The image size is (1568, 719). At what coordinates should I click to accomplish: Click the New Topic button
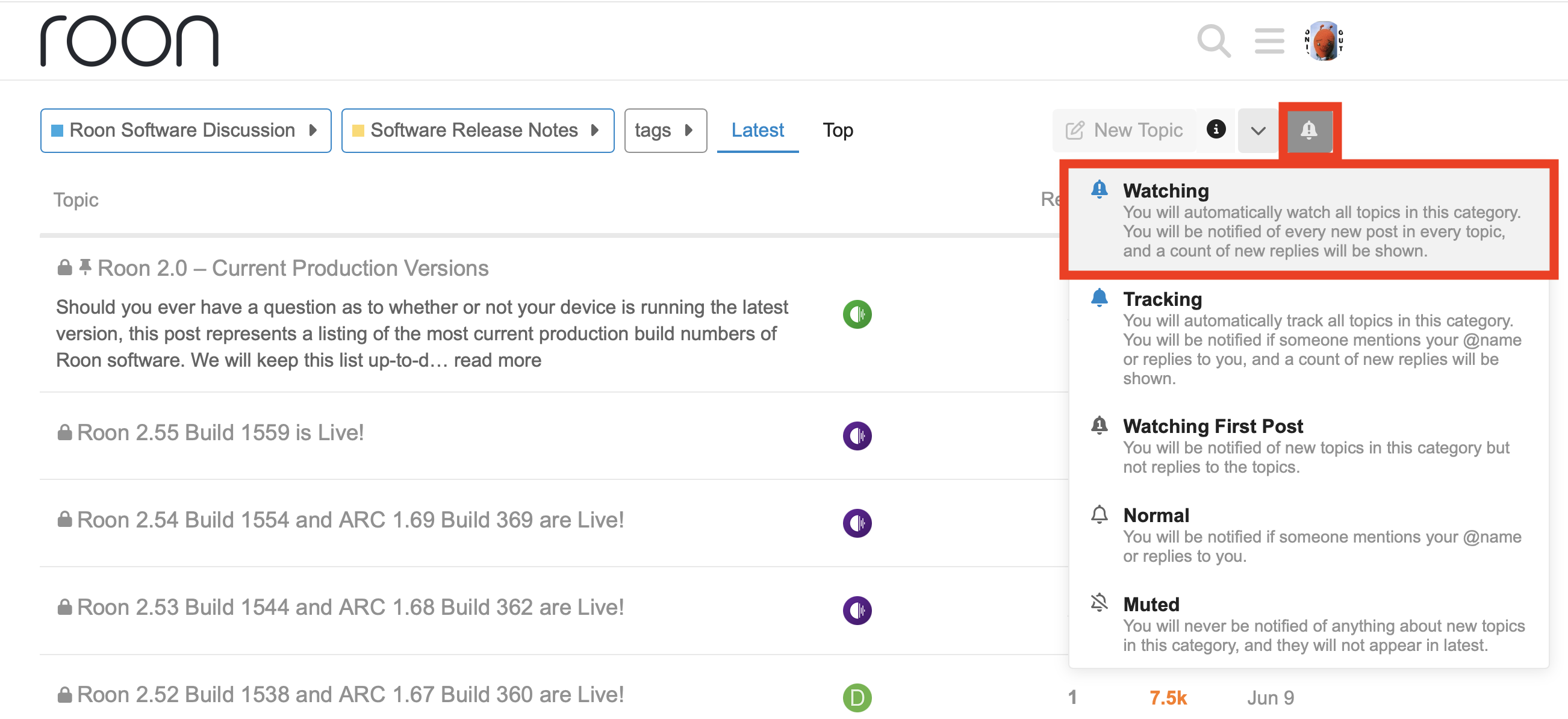(1124, 130)
